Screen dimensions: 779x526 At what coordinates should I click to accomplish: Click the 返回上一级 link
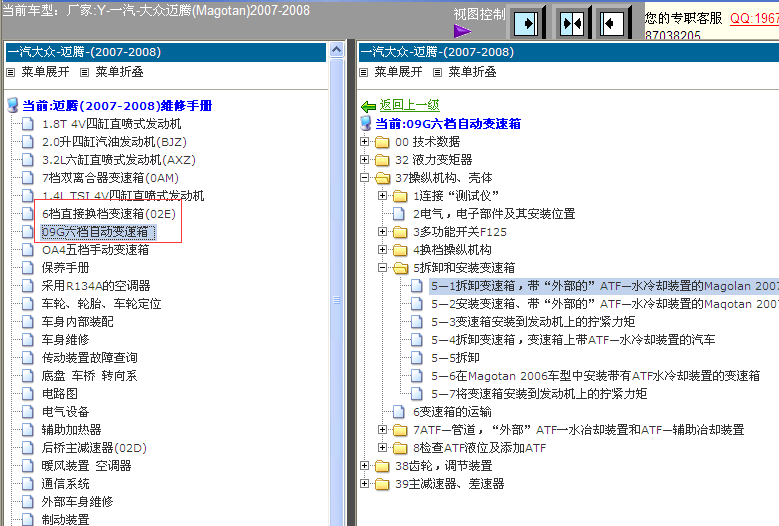[x=409, y=105]
